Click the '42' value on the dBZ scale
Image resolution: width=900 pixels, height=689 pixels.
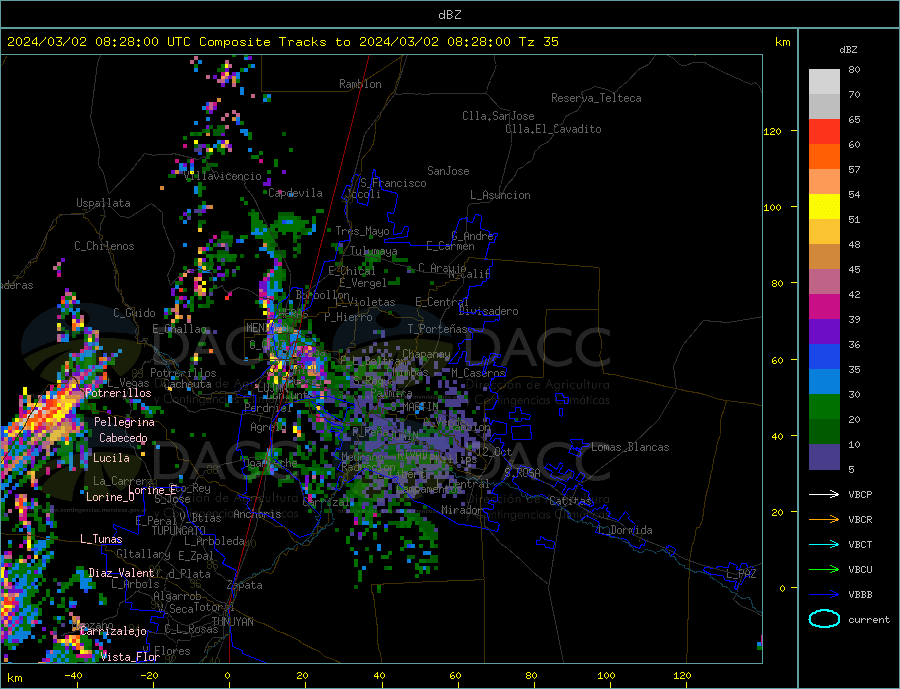[854, 295]
